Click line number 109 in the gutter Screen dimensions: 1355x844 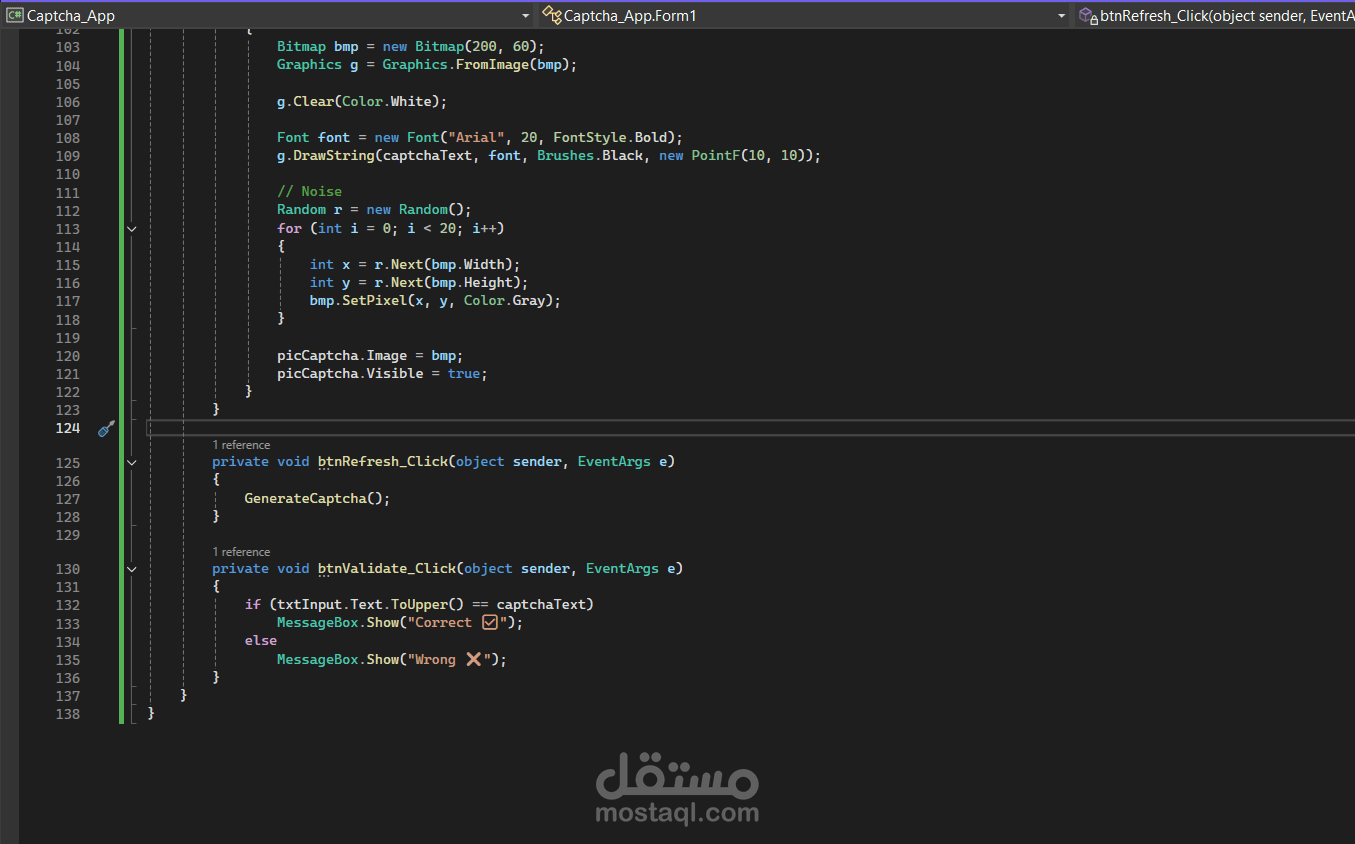click(68, 156)
